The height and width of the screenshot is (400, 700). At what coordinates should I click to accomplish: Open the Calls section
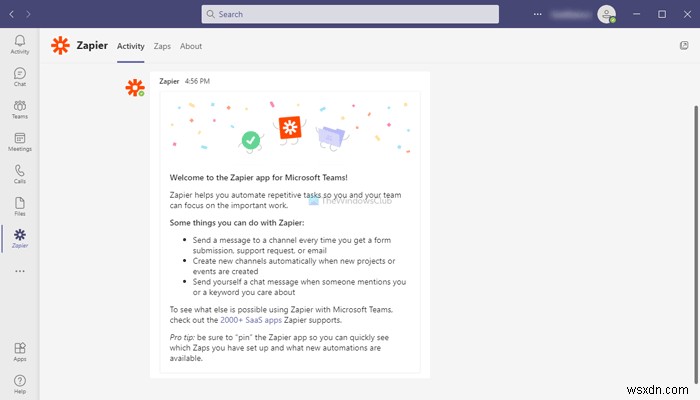[x=20, y=174]
